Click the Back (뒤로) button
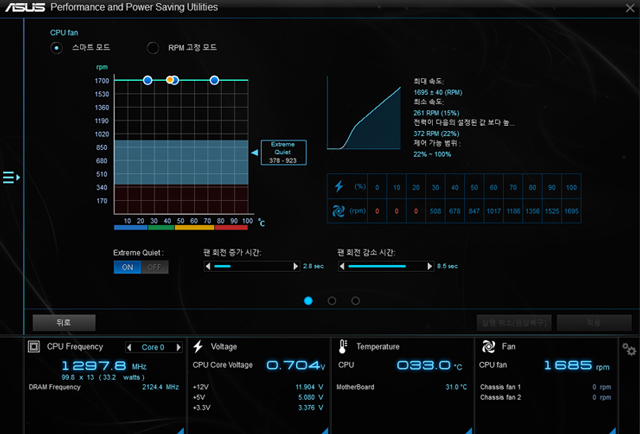Screen dimensions: 640x434 click(64, 323)
